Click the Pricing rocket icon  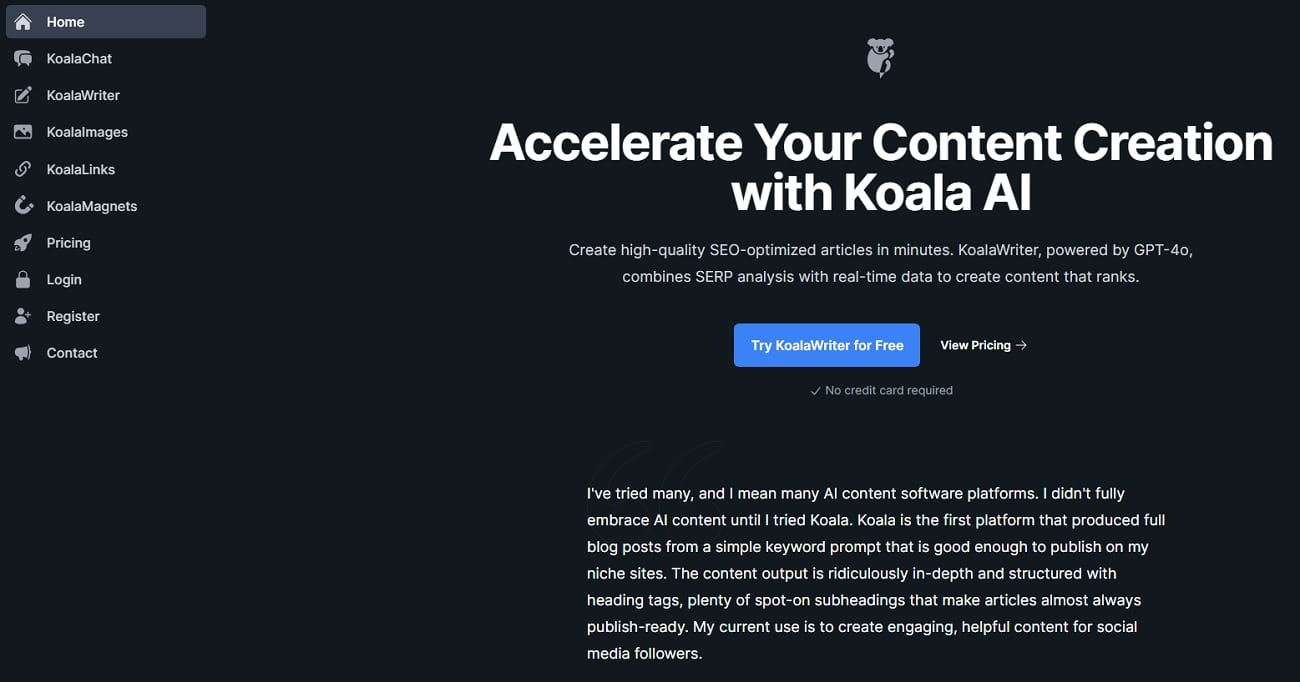[x=23, y=243]
